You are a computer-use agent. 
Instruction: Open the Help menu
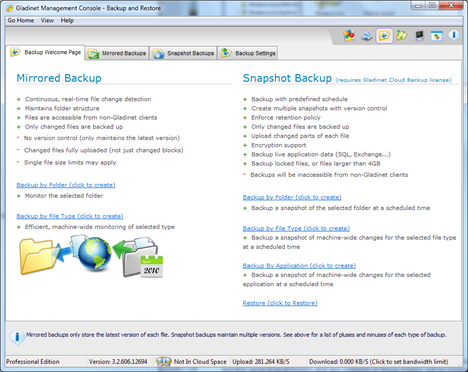(x=67, y=20)
